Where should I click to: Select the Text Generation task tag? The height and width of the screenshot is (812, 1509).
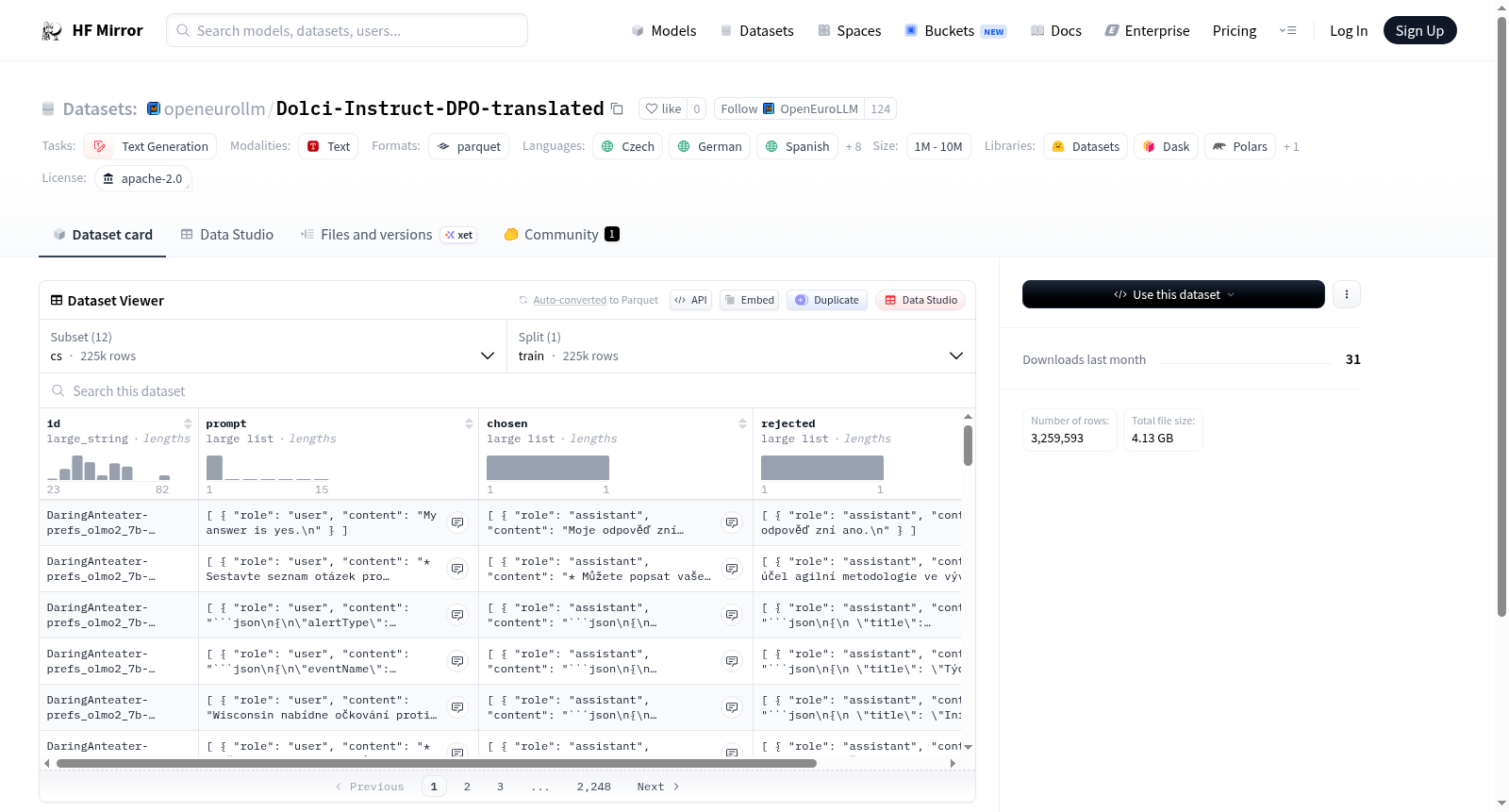point(150,146)
